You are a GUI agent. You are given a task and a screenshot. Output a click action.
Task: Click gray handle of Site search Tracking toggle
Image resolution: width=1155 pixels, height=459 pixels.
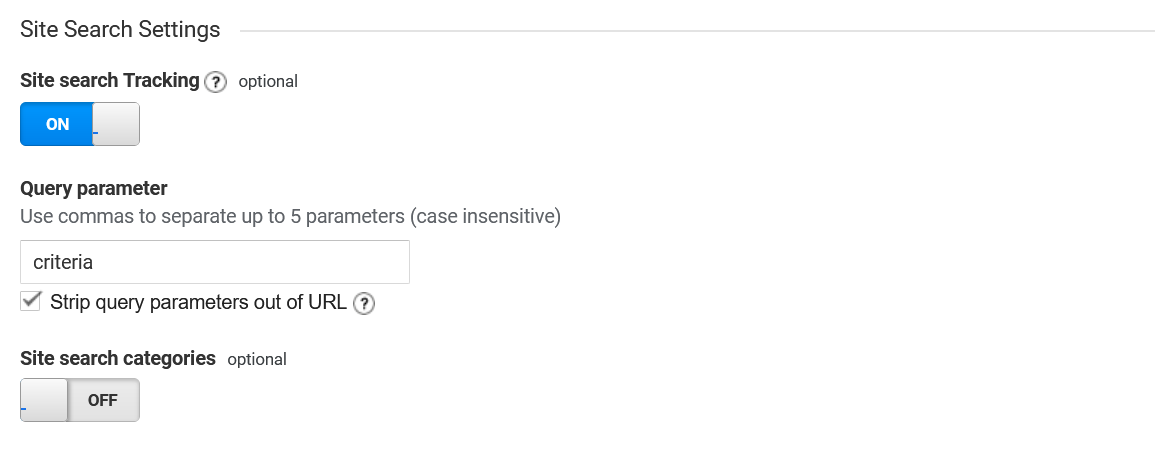point(116,125)
